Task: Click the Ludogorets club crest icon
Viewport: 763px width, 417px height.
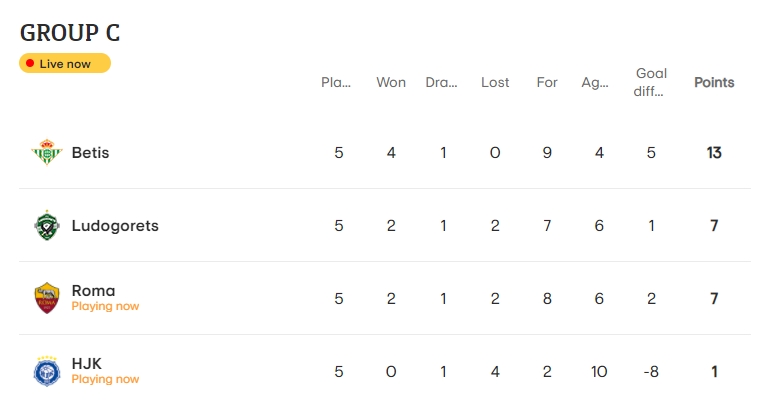Action: coord(47,225)
